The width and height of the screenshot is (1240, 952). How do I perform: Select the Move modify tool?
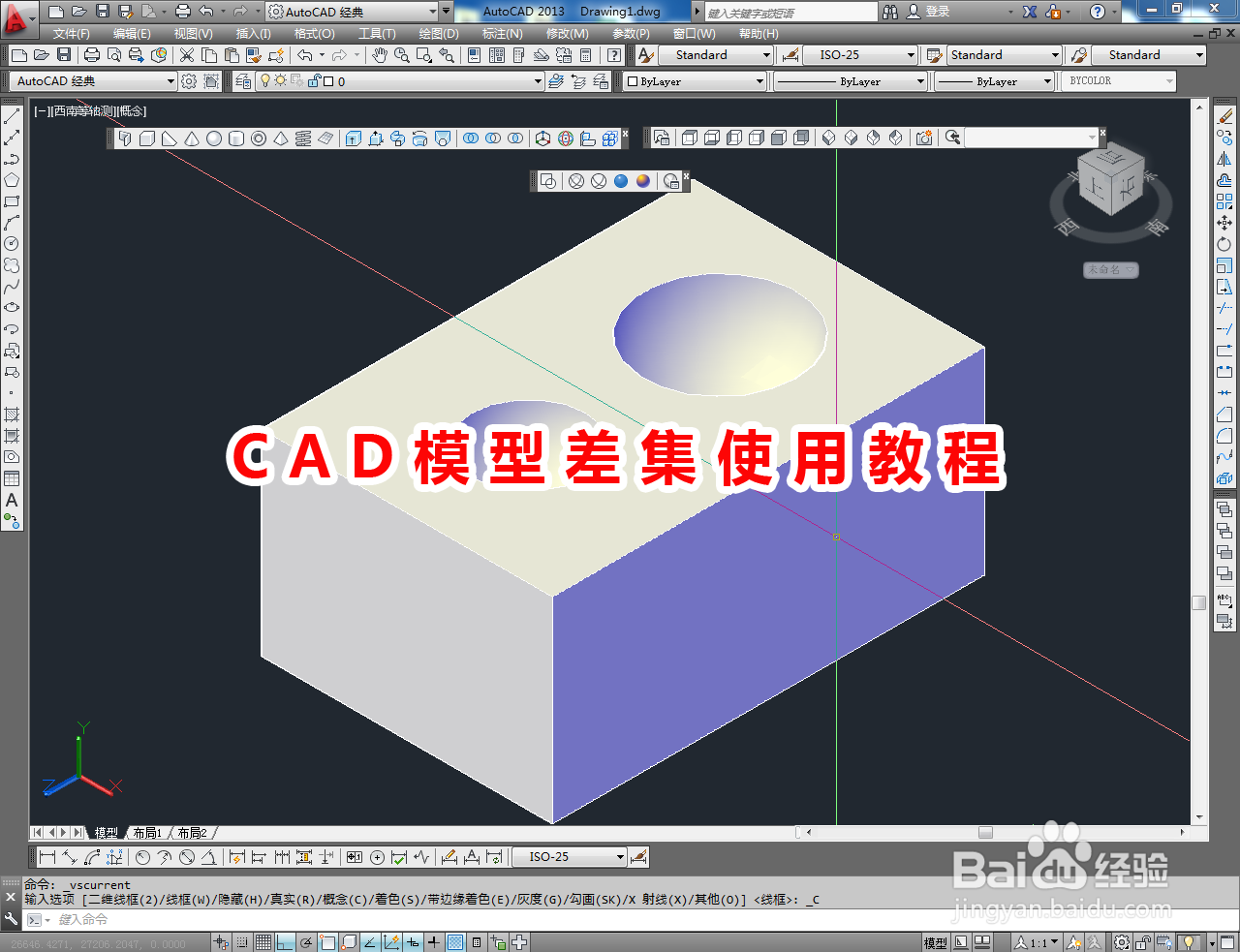coord(1224,223)
